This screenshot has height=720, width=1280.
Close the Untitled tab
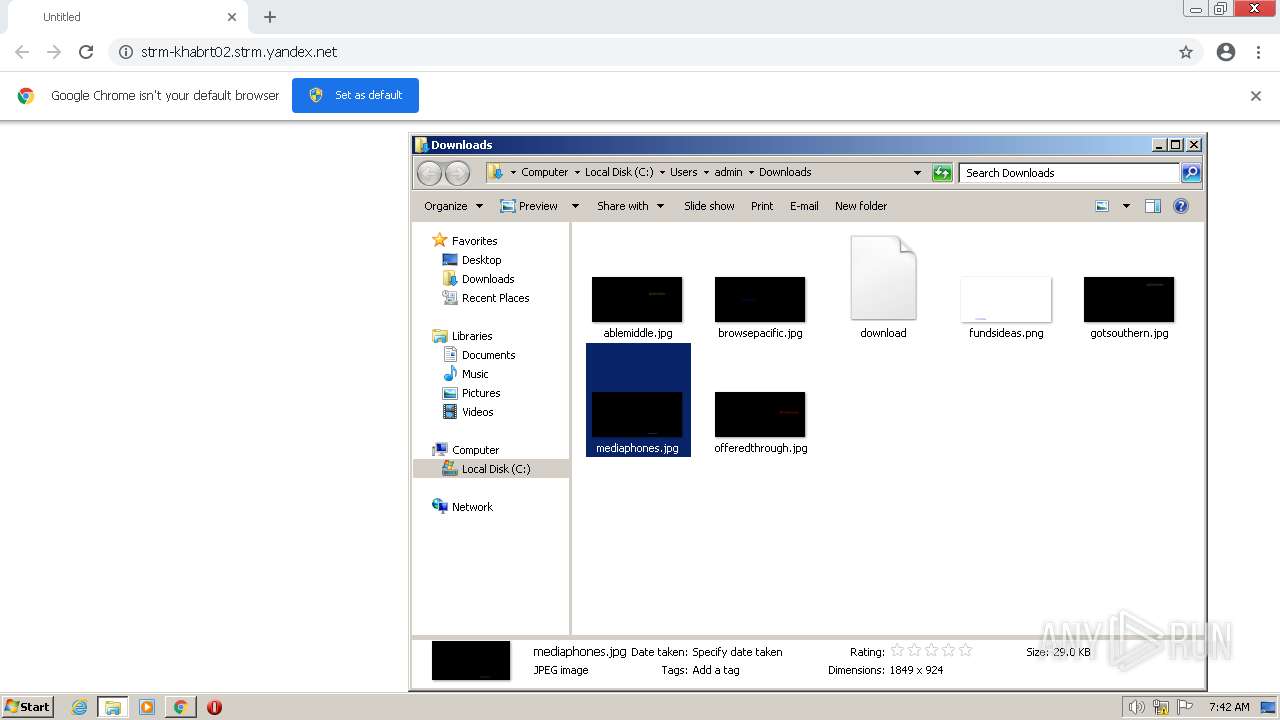click(x=232, y=17)
